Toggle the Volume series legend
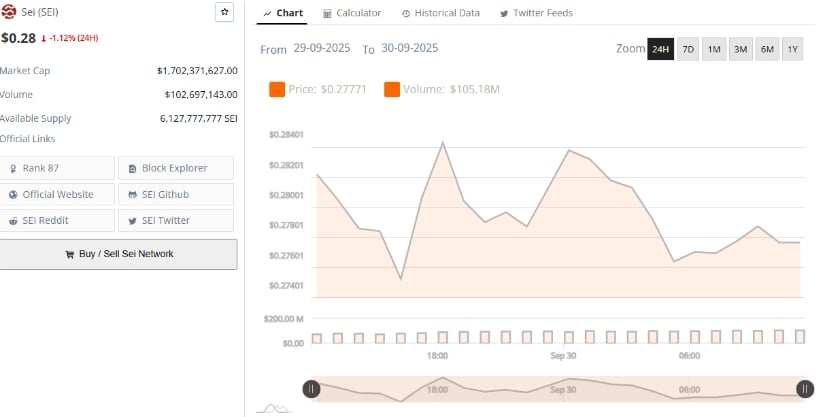 441,90
